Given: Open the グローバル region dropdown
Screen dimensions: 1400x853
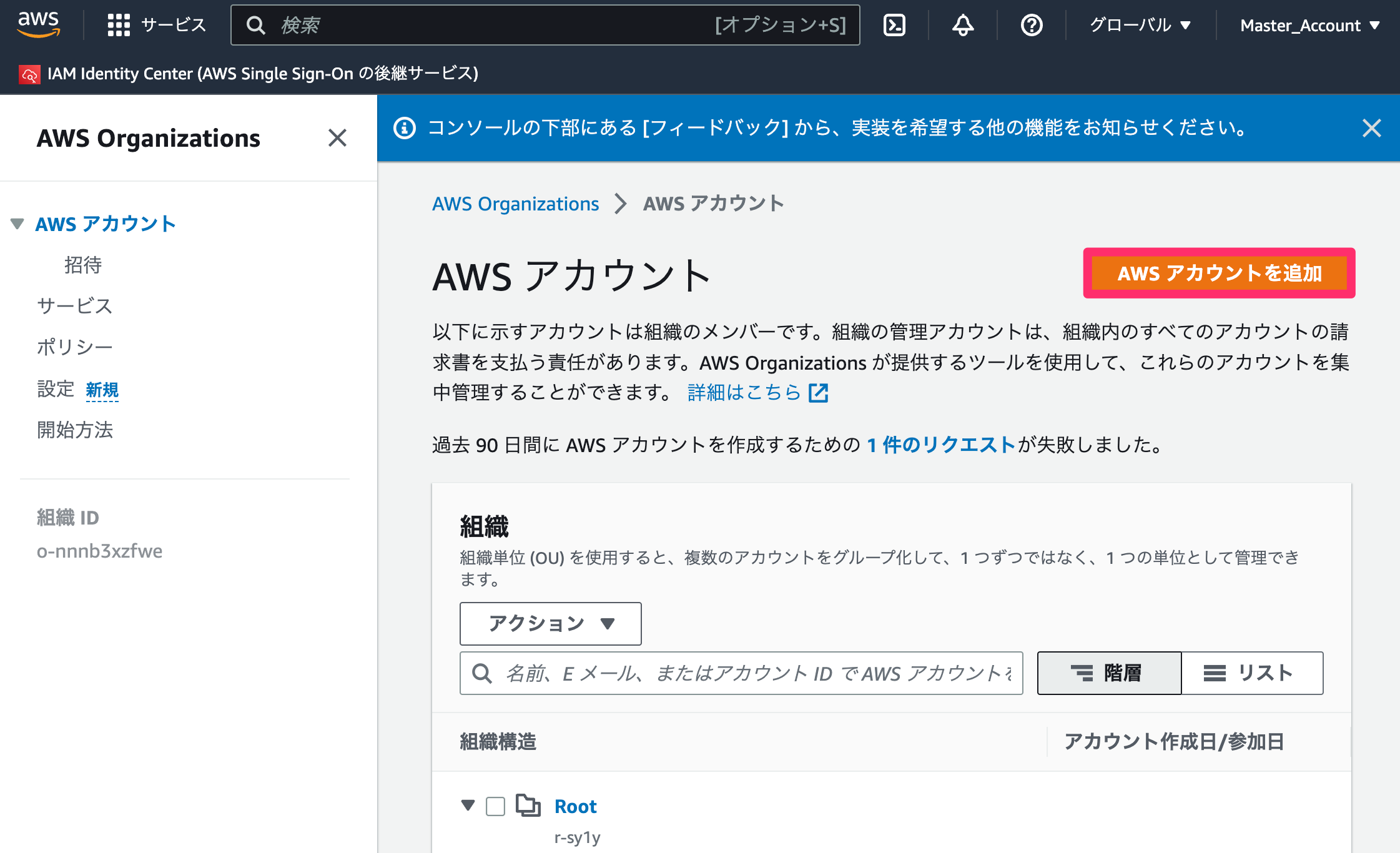Looking at the screenshot, I should (1140, 25).
